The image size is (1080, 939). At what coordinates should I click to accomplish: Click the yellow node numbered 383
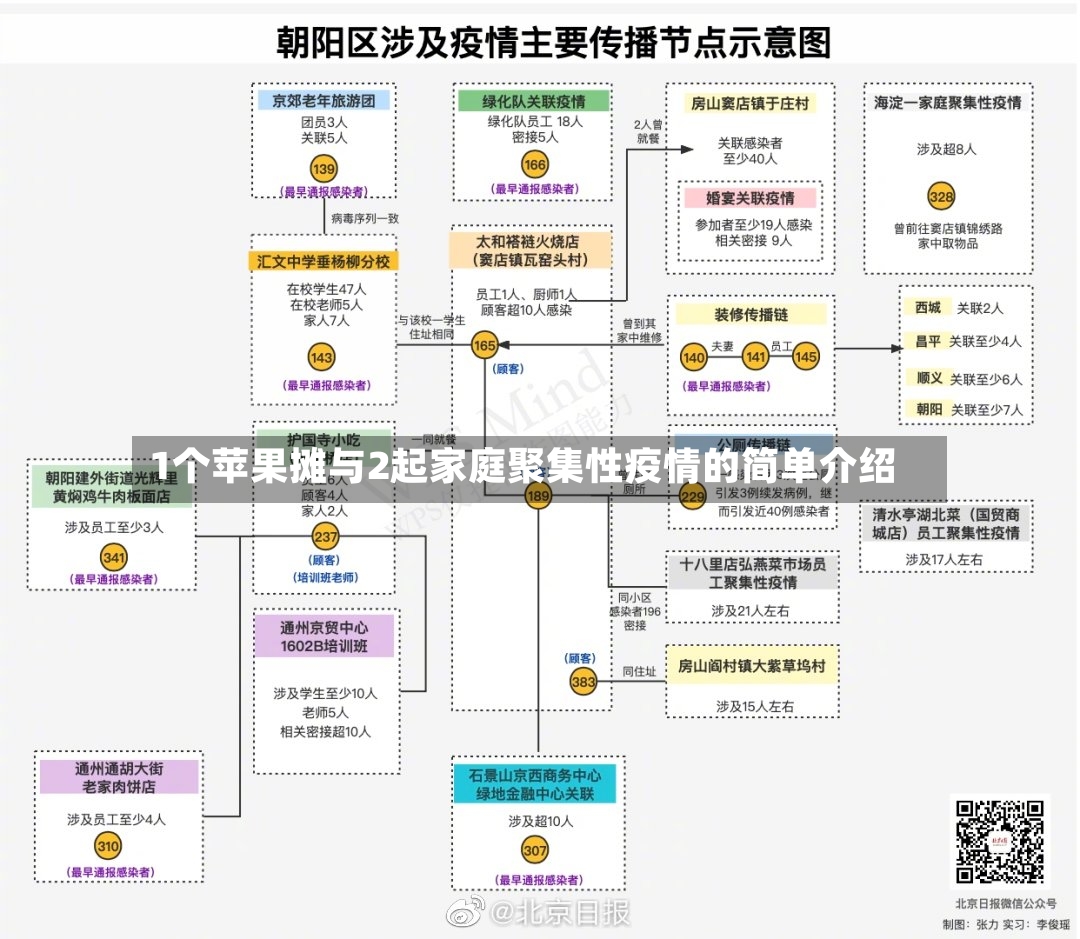(x=583, y=681)
